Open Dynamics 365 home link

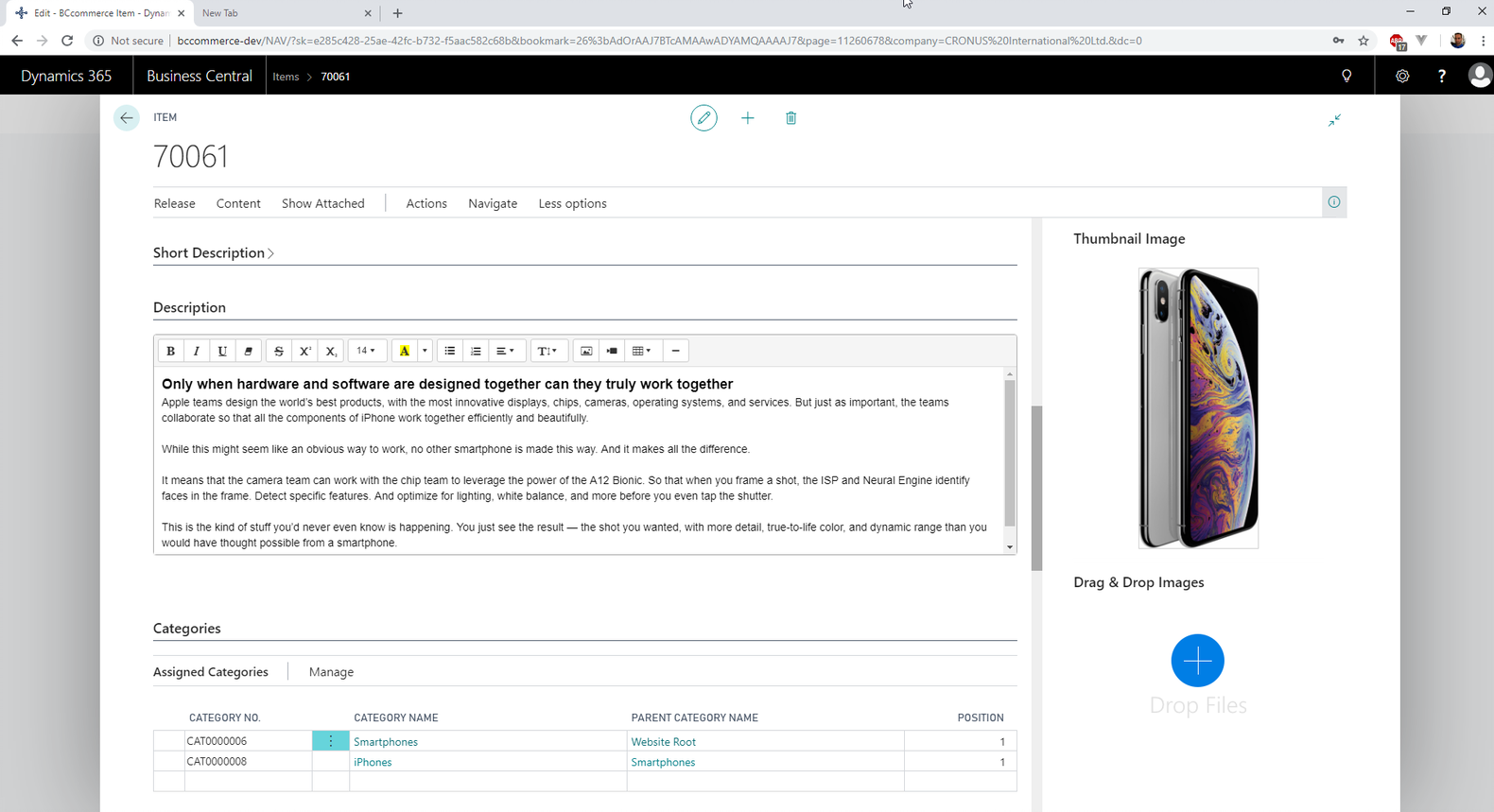click(x=66, y=76)
